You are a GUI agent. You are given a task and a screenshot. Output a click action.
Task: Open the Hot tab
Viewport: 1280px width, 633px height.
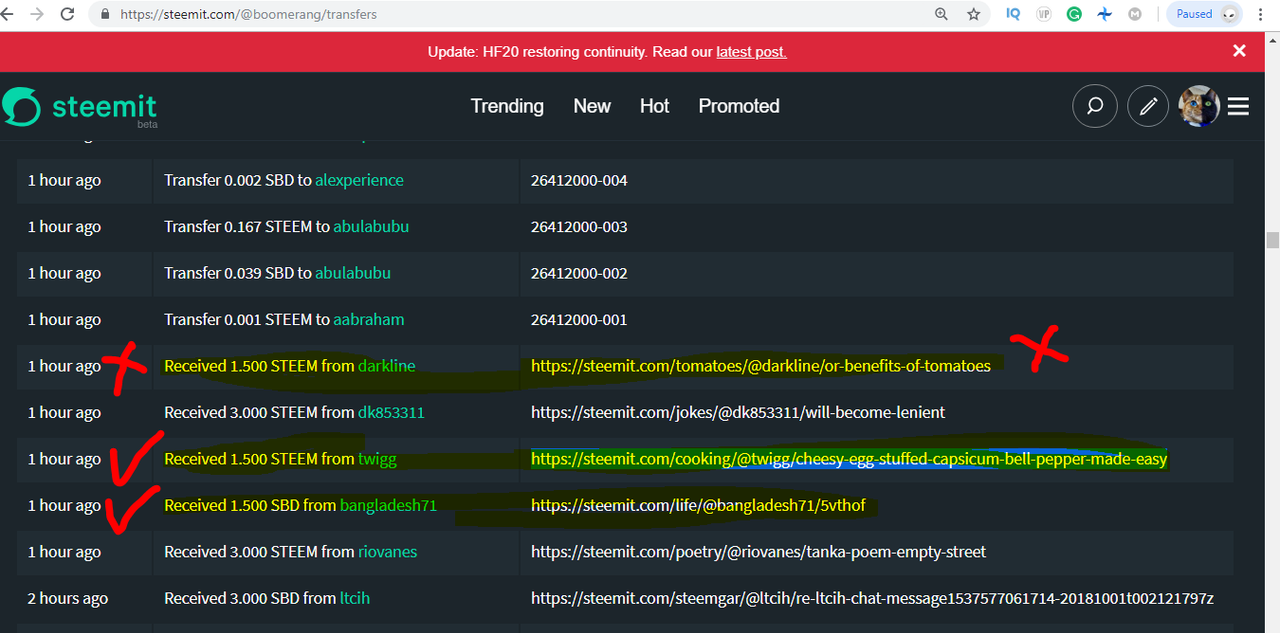click(655, 106)
